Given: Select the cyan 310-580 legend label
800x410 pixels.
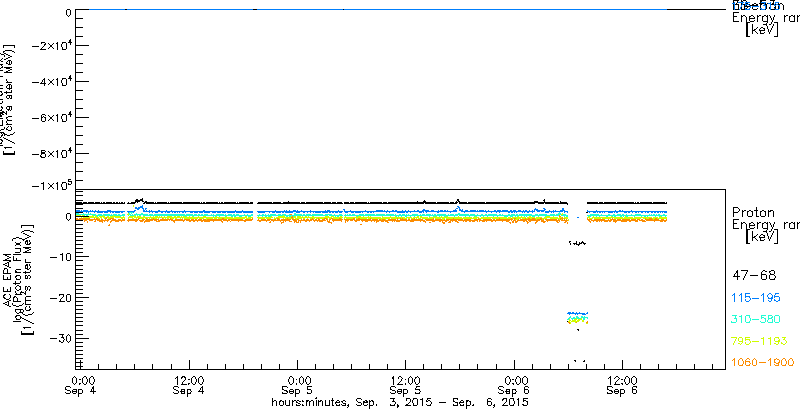Looking at the screenshot, I should (756, 319).
